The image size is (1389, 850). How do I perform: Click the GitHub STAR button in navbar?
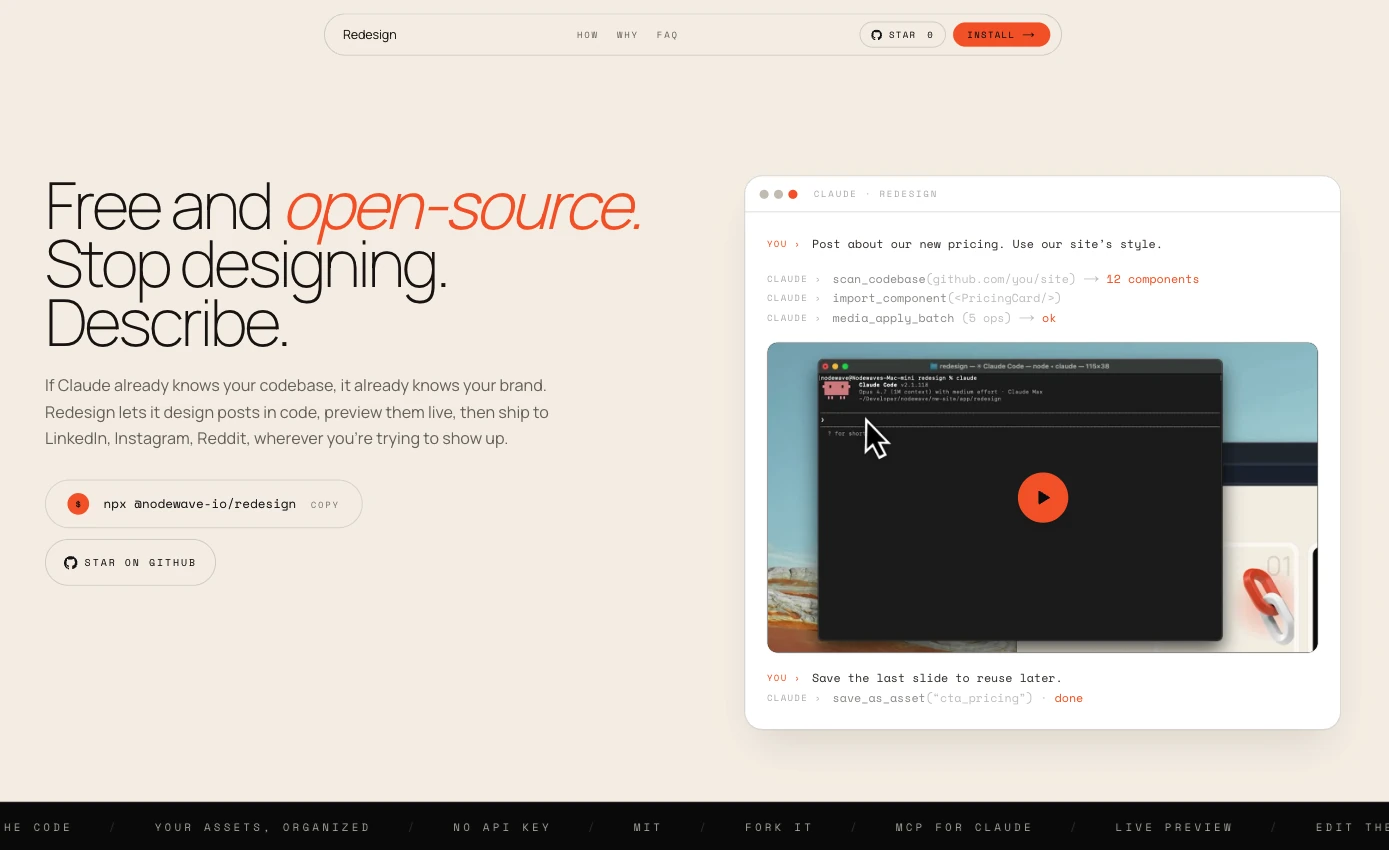pos(902,35)
